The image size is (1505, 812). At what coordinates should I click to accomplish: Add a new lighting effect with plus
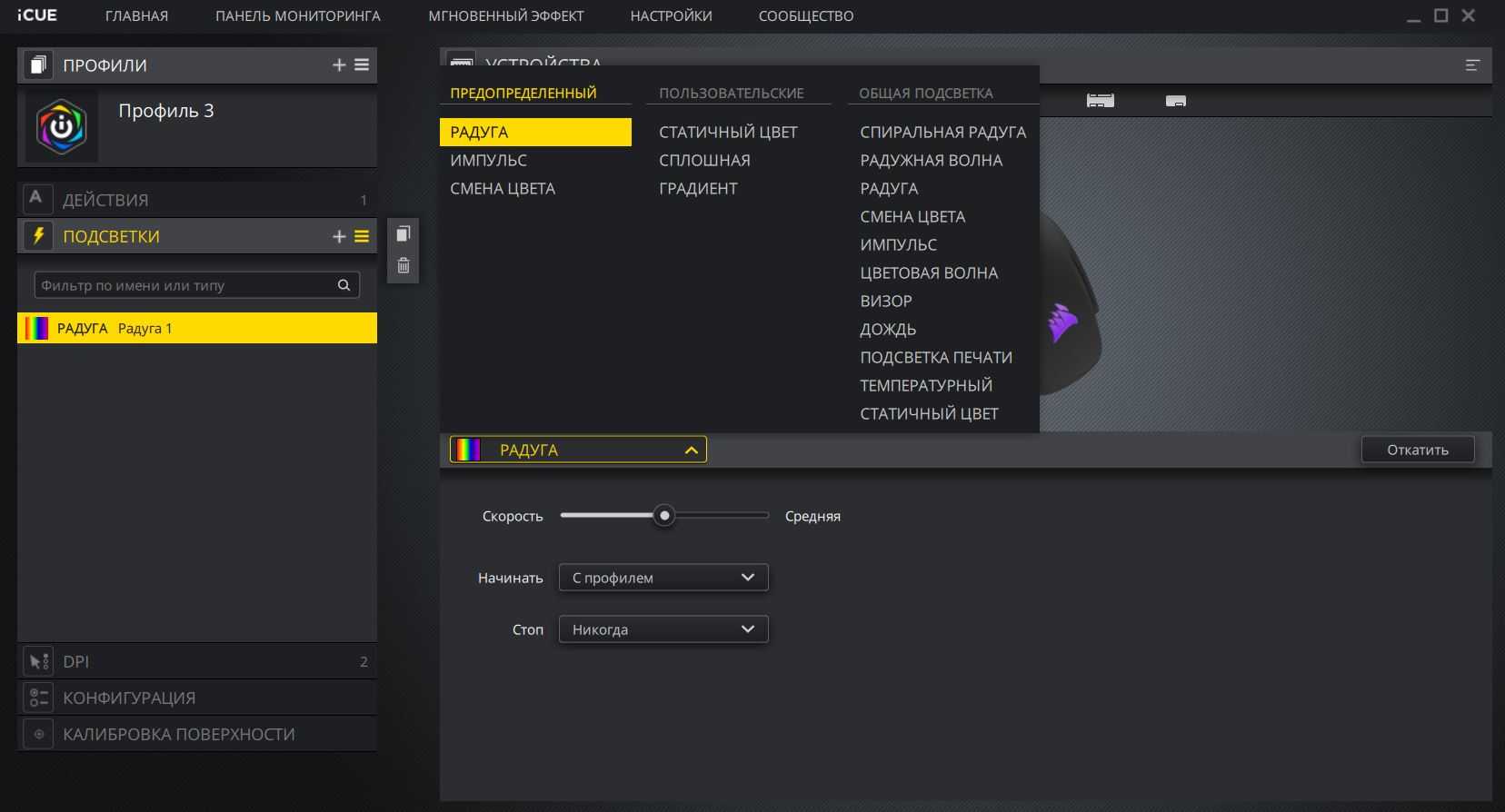[x=339, y=236]
